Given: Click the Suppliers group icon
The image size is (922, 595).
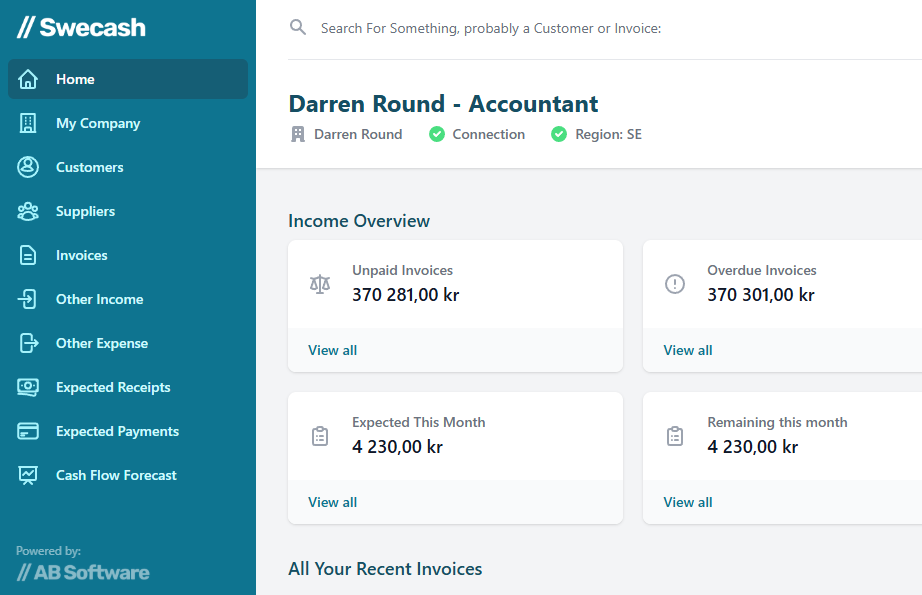Looking at the screenshot, I should [x=28, y=212].
